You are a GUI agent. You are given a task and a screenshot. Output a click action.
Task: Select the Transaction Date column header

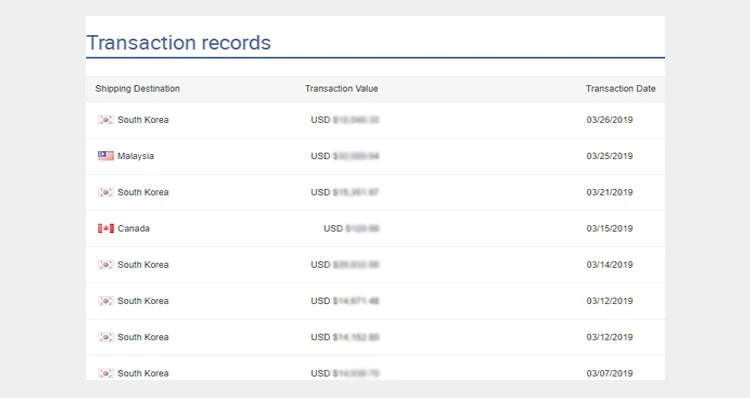pyautogui.click(x=620, y=88)
